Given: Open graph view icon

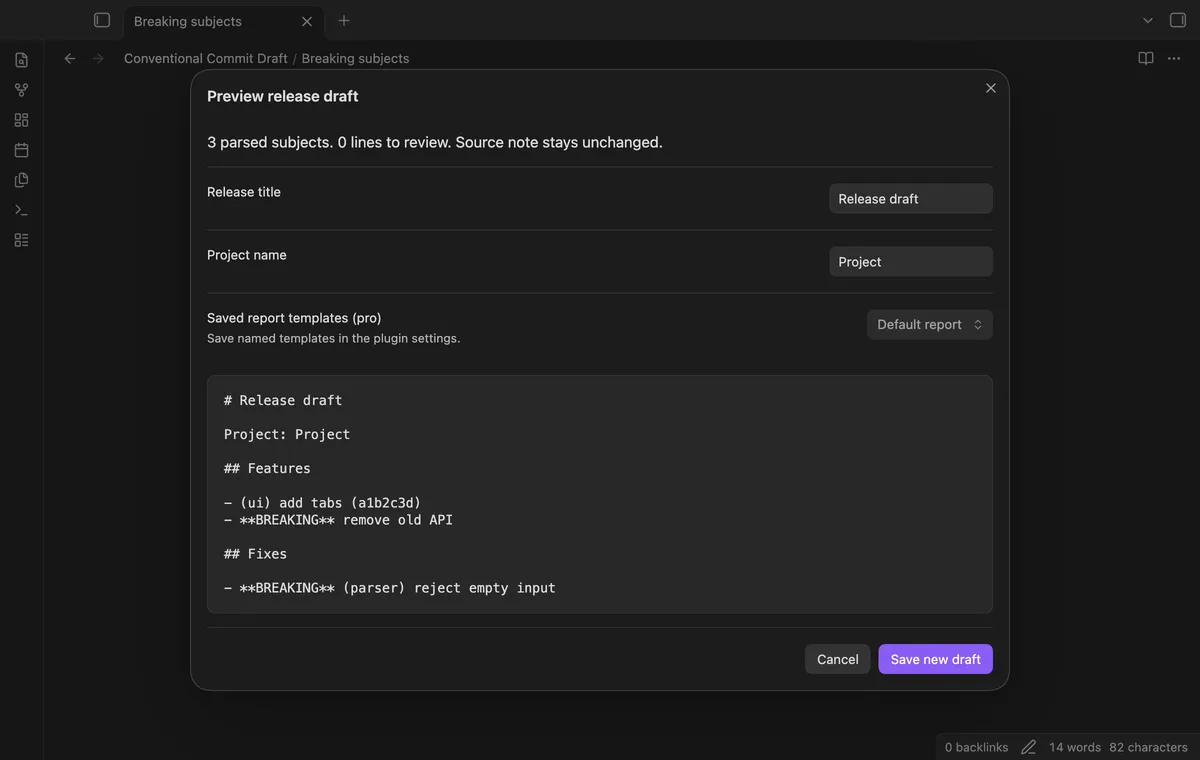Looking at the screenshot, I should [22, 90].
